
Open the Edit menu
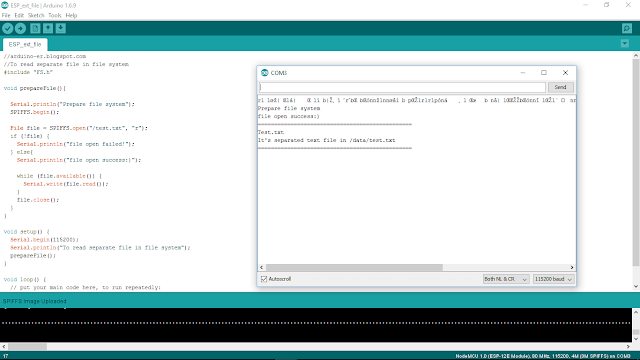click(19, 16)
